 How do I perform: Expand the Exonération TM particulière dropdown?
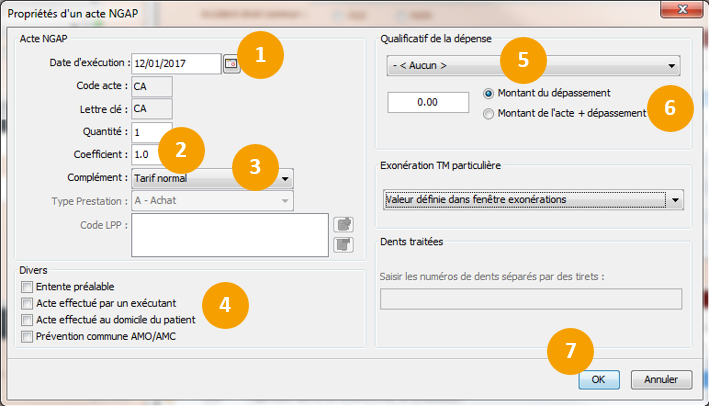click(x=676, y=200)
